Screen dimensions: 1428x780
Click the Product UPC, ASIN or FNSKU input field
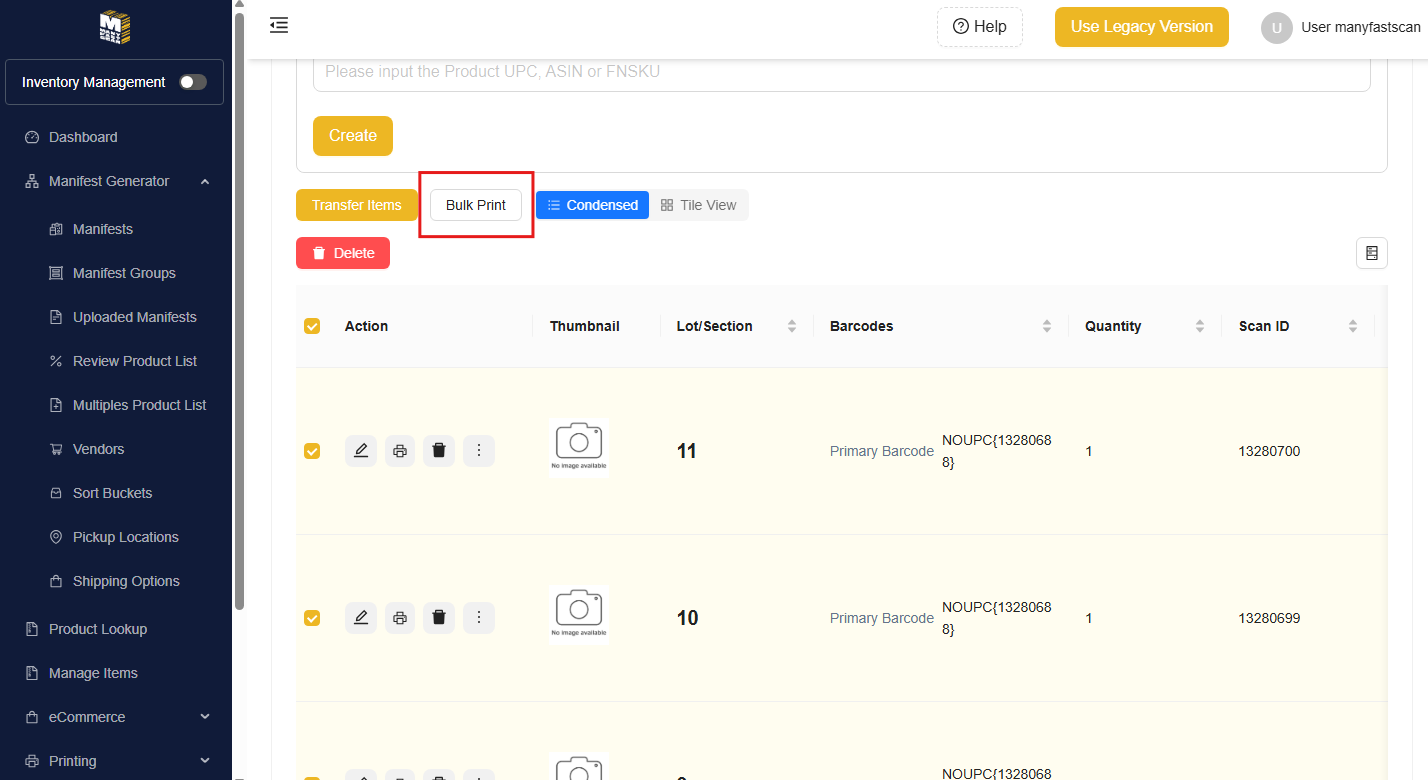click(841, 72)
